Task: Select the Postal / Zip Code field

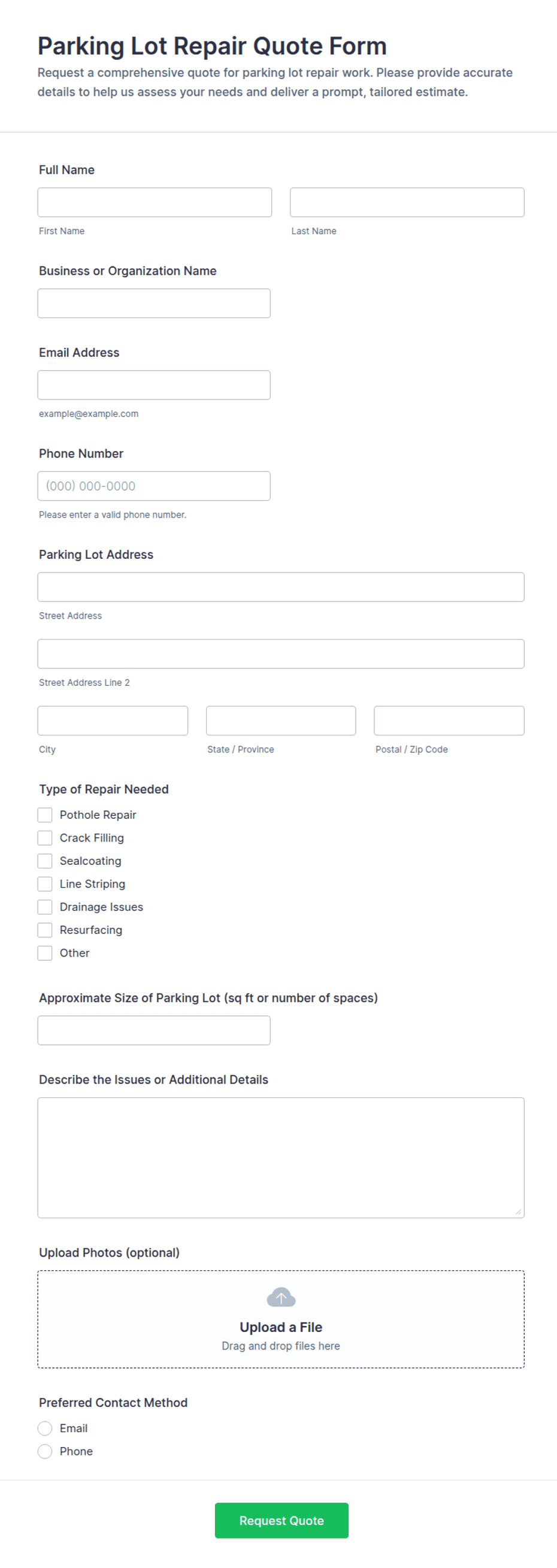Action: (x=449, y=721)
